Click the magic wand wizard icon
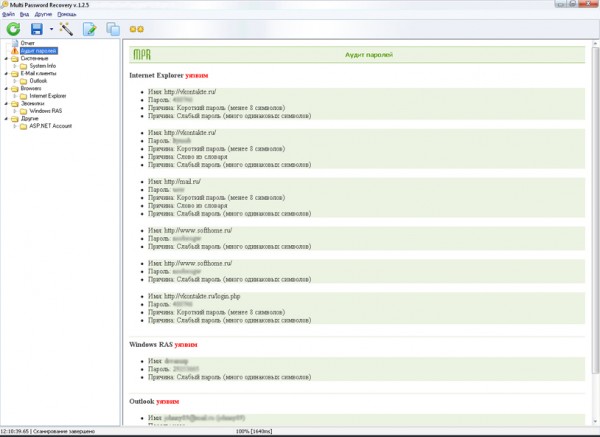This screenshot has width=600, height=437. pos(66,29)
